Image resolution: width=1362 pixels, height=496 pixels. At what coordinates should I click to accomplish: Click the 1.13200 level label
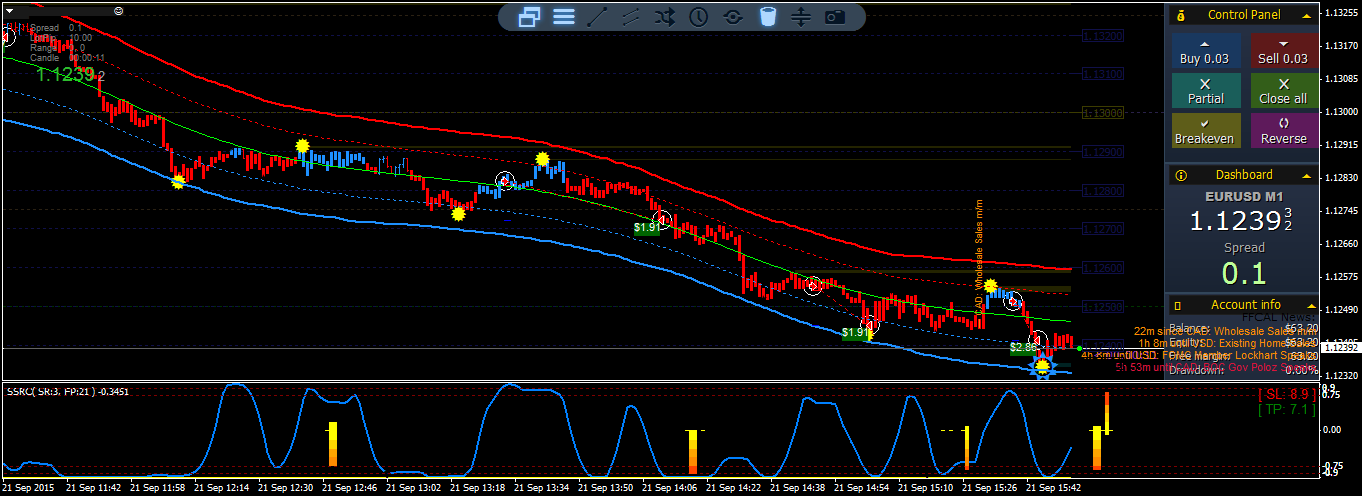[x=1103, y=35]
